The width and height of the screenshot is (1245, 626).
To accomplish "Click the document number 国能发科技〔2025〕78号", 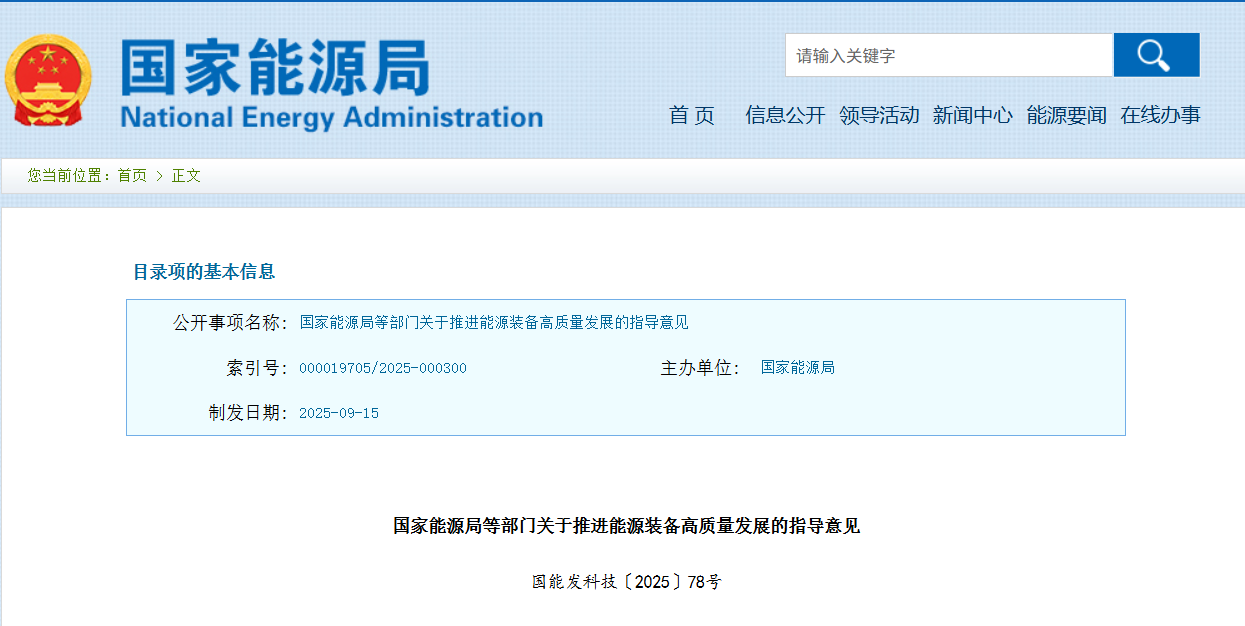I will [x=626, y=582].
